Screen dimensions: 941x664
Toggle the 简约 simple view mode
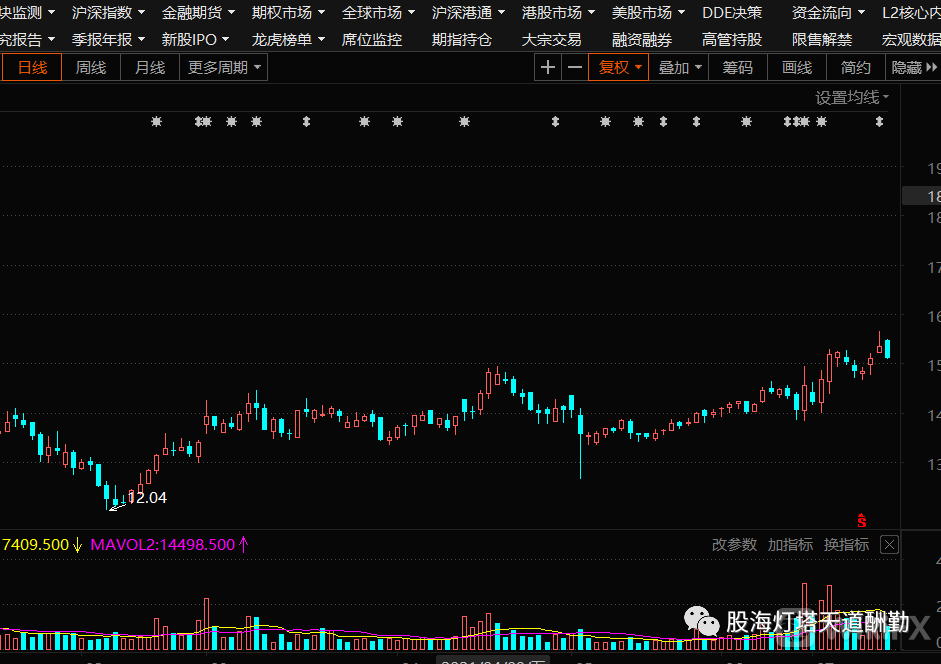(x=856, y=67)
